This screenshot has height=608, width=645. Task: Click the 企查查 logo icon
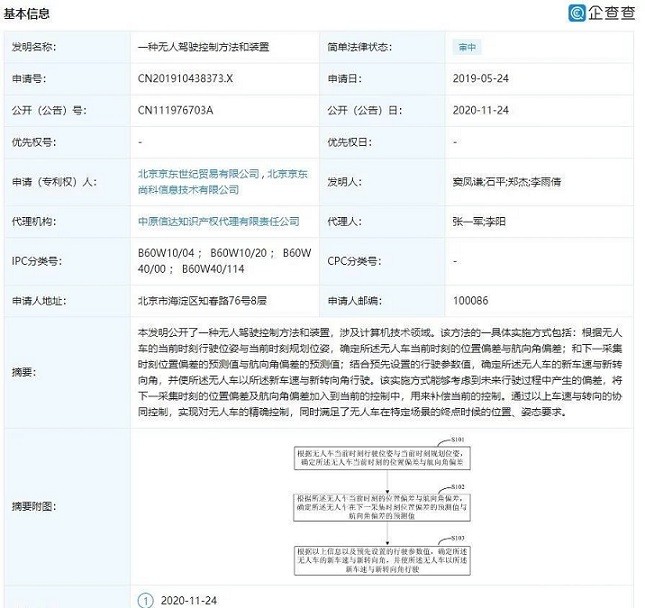tap(578, 14)
